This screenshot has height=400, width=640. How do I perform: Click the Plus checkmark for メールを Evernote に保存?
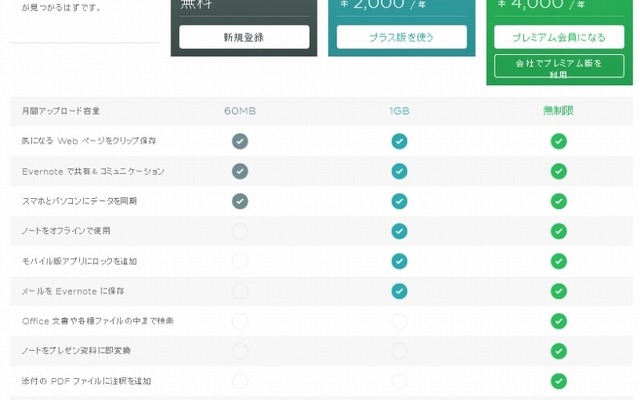tap(399, 291)
